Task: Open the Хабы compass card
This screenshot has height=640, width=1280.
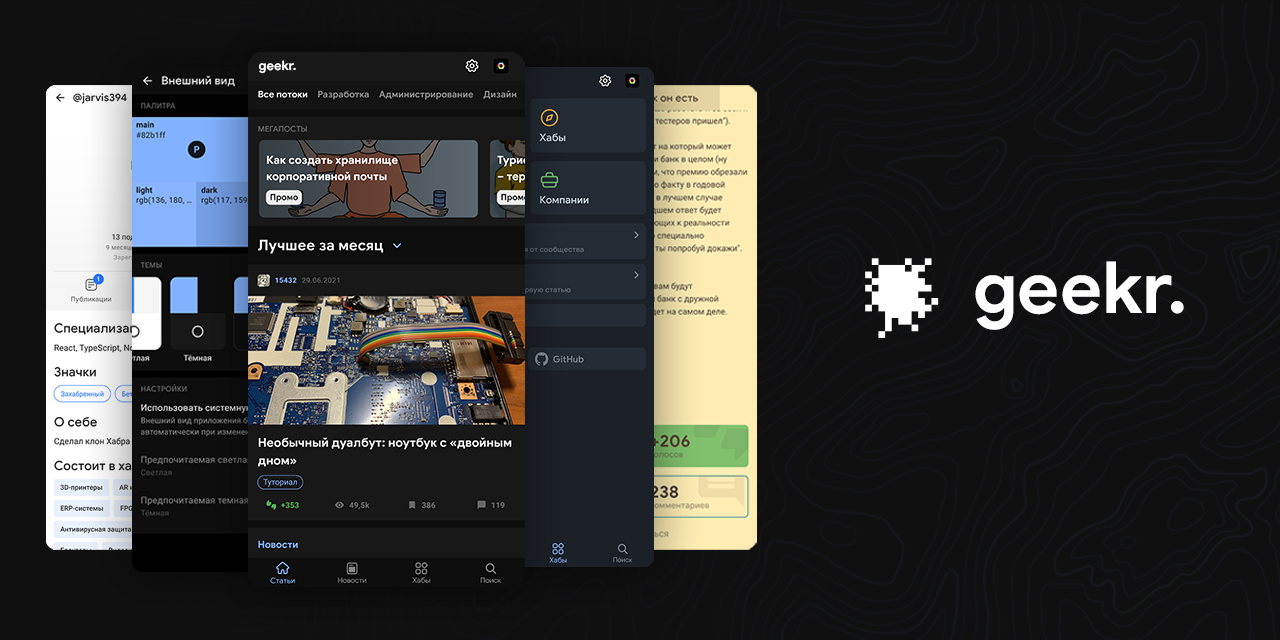Action: [588, 126]
